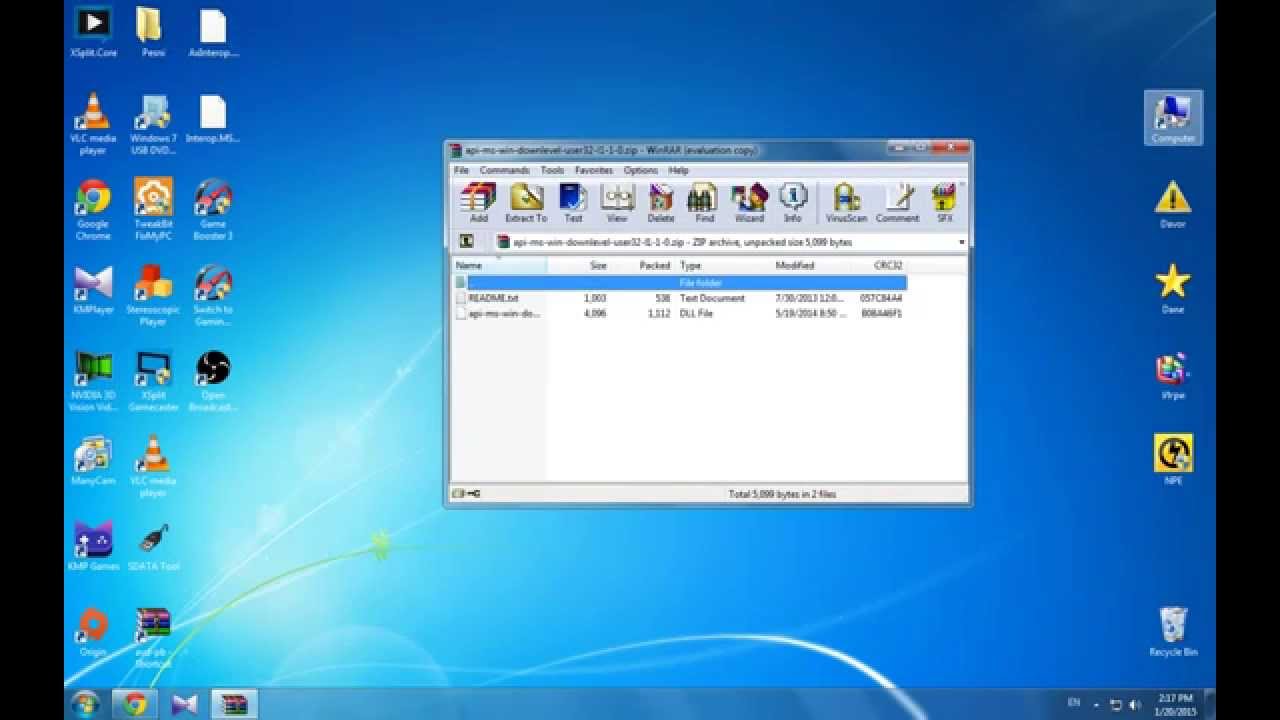Click the Extract To toolbar icon
The width and height of the screenshot is (1280, 720).
point(526,203)
